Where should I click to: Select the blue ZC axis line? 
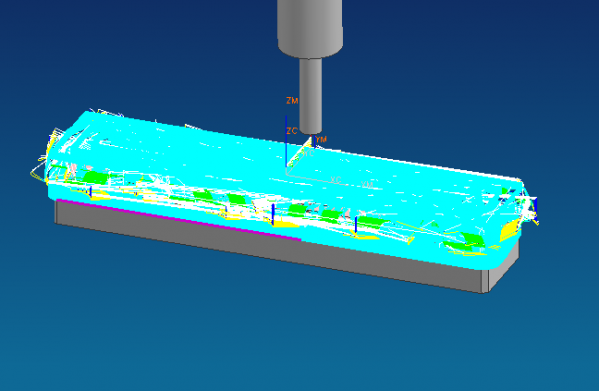[x=286, y=141]
